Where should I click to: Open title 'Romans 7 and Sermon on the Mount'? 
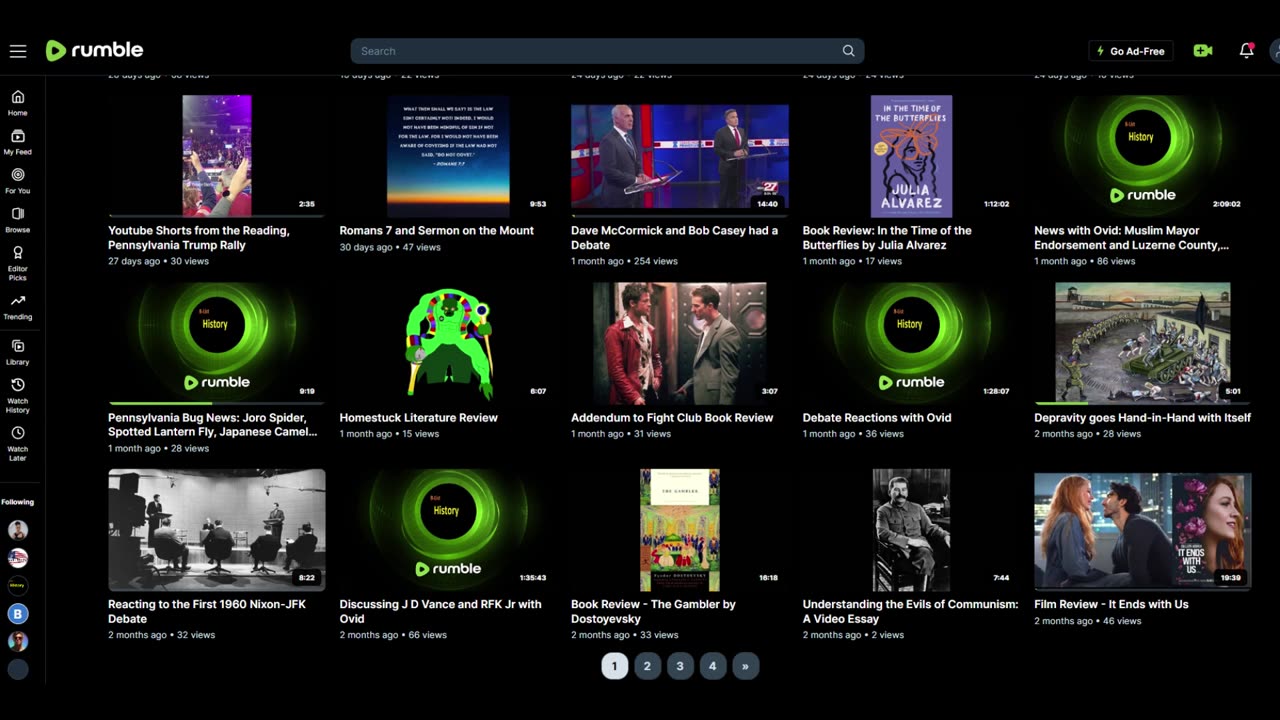437,231
